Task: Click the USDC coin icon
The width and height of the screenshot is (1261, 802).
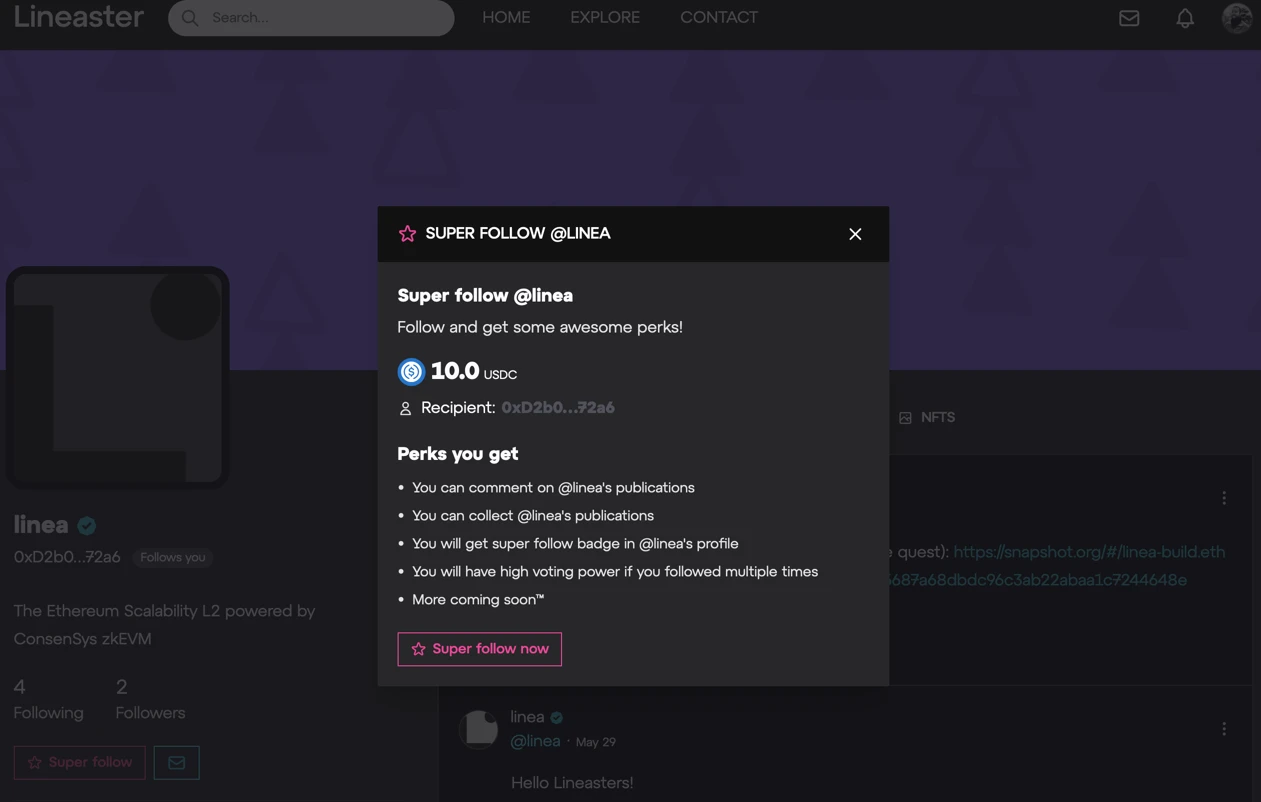Action: click(411, 372)
